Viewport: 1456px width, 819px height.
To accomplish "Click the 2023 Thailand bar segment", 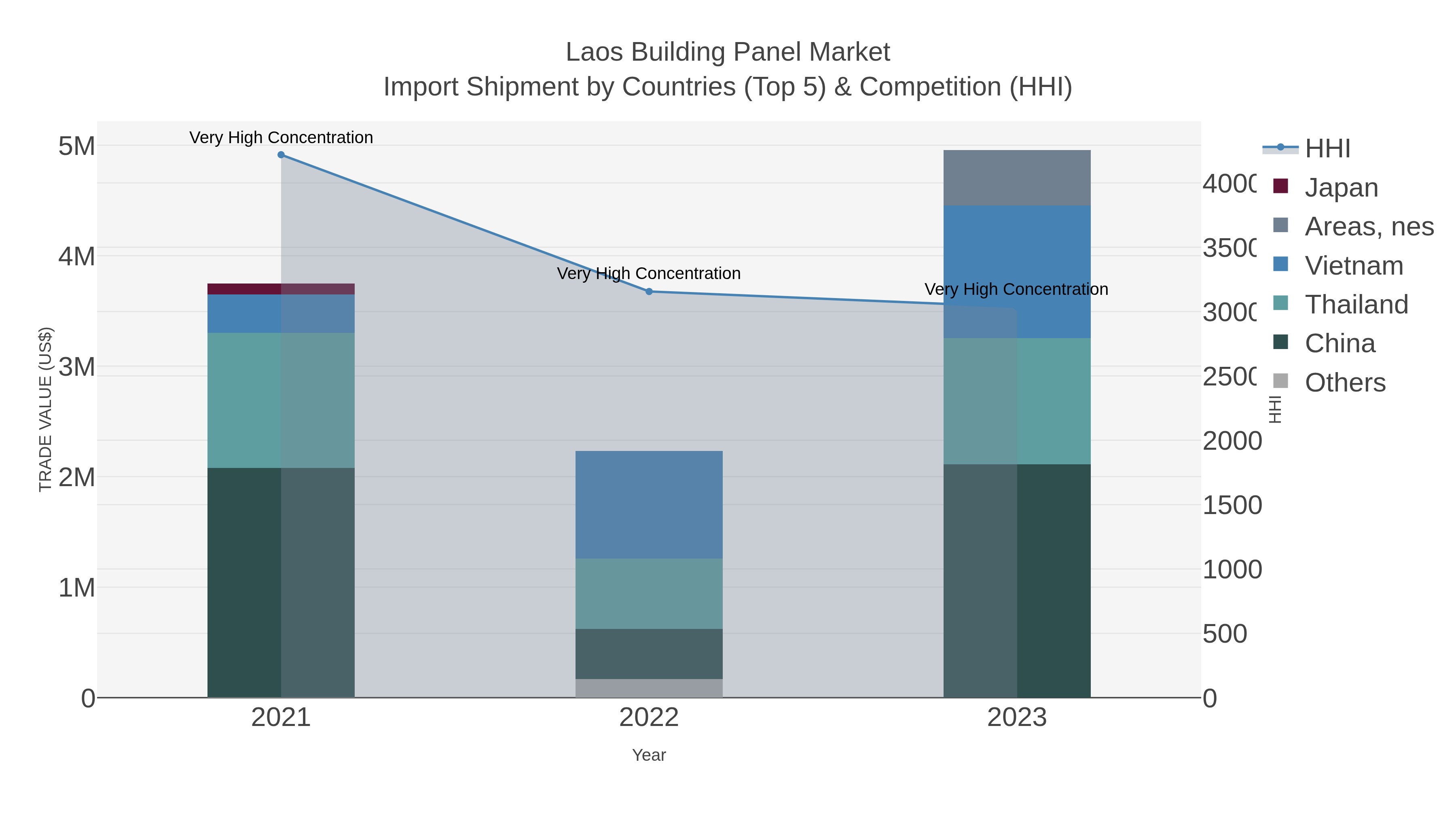I will coord(1017,401).
